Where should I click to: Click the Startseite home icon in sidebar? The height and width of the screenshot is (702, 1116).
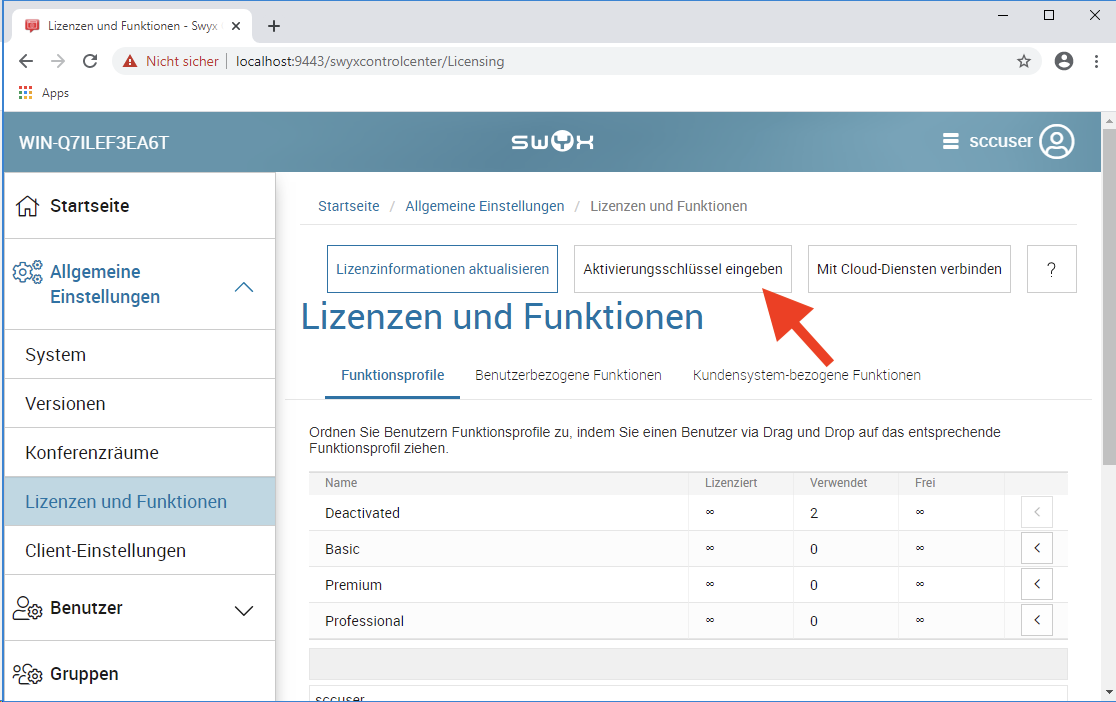[x=28, y=207]
